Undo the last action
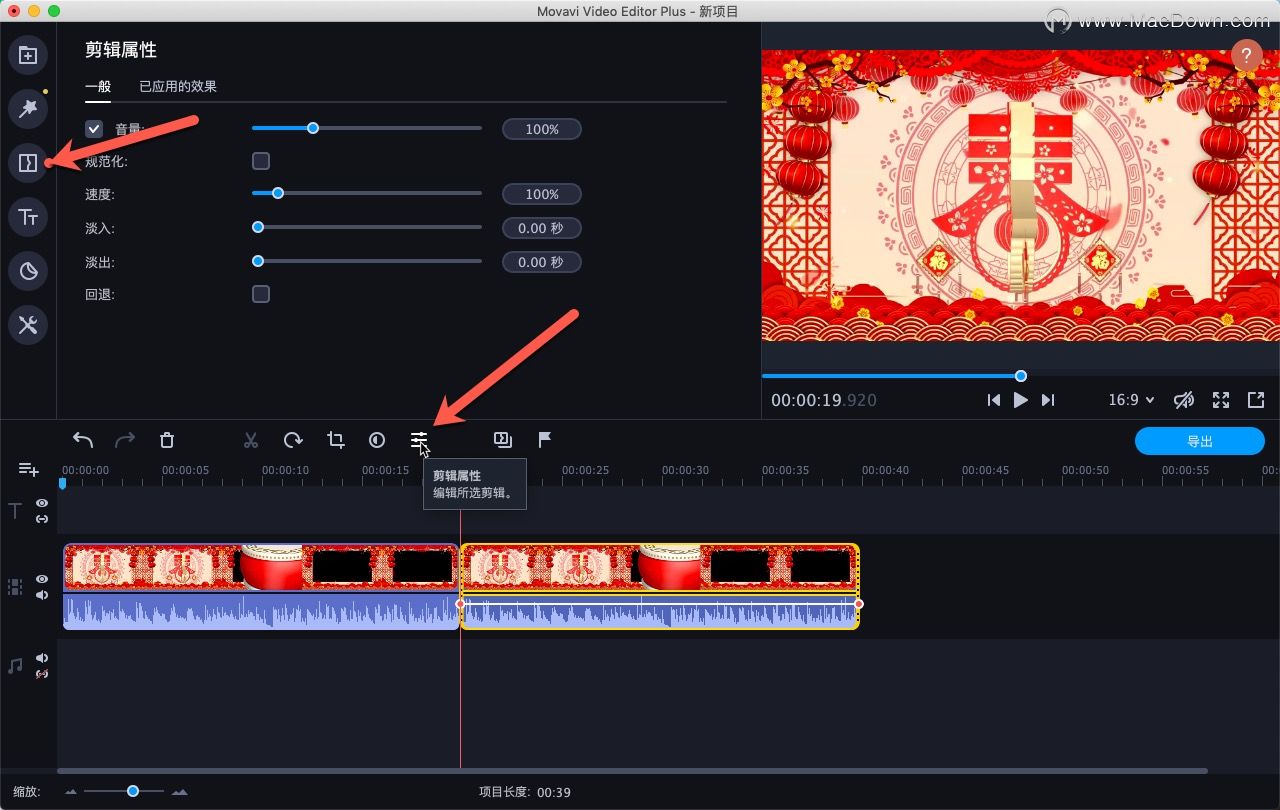The height and width of the screenshot is (810, 1280). point(83,440)
